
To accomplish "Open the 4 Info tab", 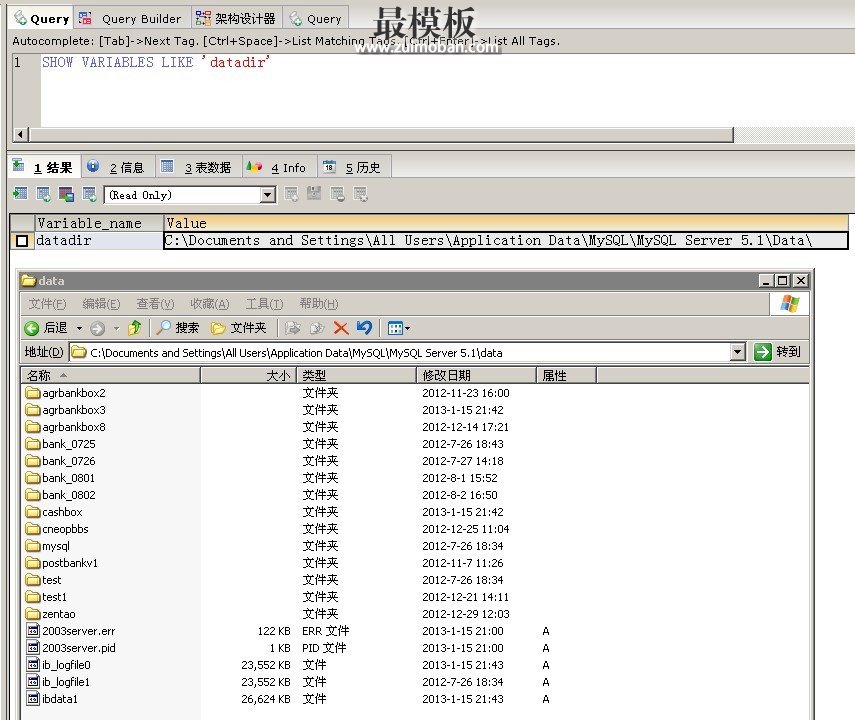I will [279, 167].
